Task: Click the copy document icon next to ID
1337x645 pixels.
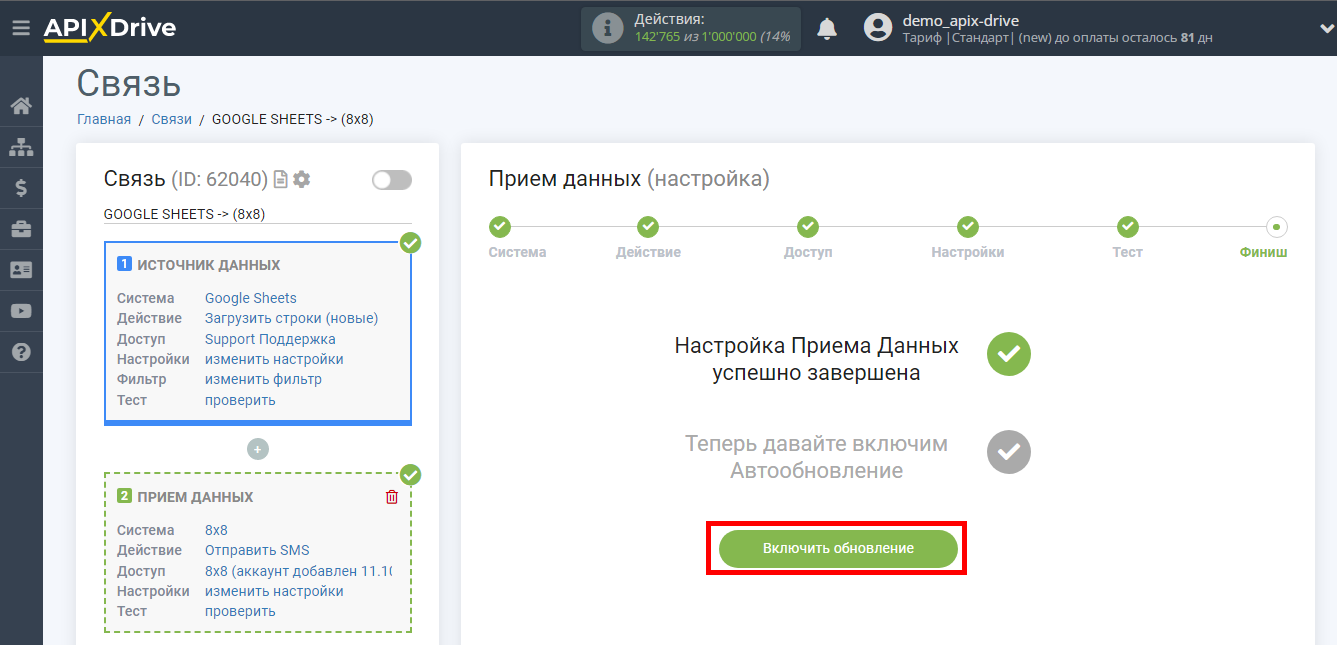Action: pyautogui.click(x=281, y=179)
